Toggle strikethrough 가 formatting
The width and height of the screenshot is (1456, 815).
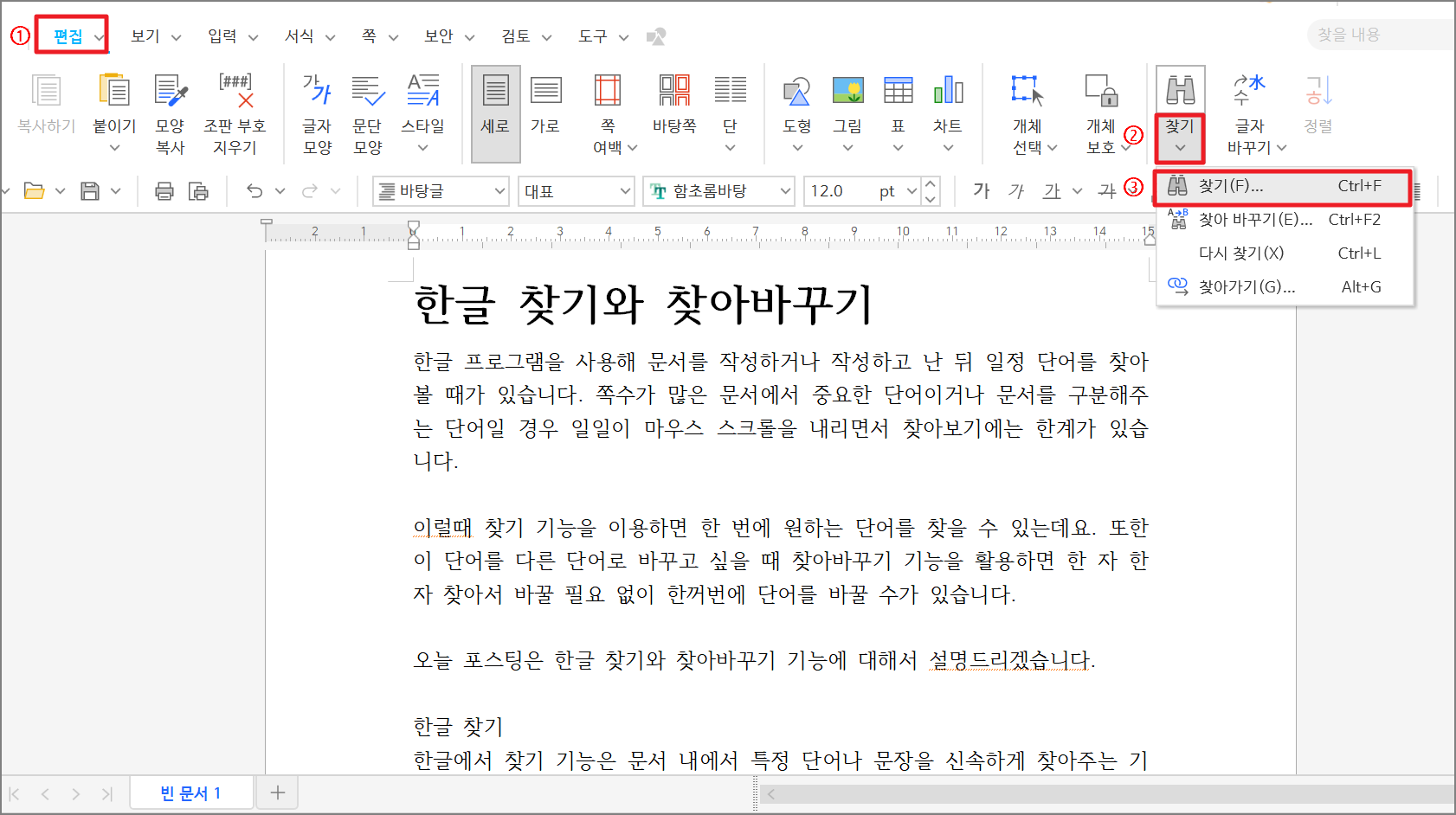1106,190
